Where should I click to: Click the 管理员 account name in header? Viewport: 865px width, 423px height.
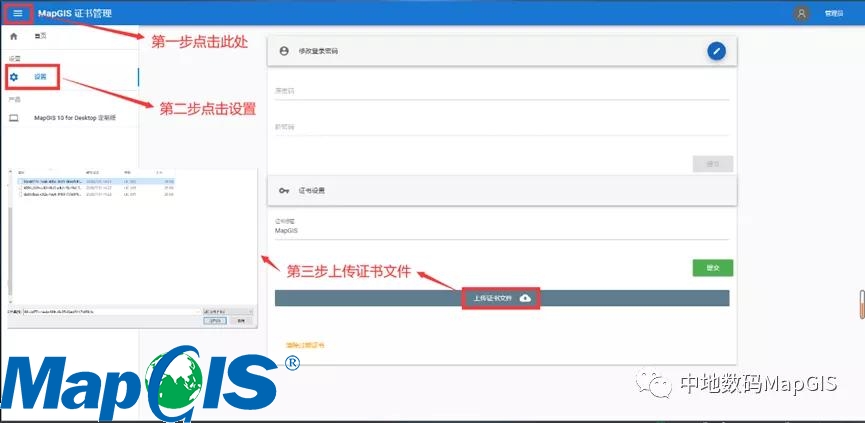(x=834, y=13)
